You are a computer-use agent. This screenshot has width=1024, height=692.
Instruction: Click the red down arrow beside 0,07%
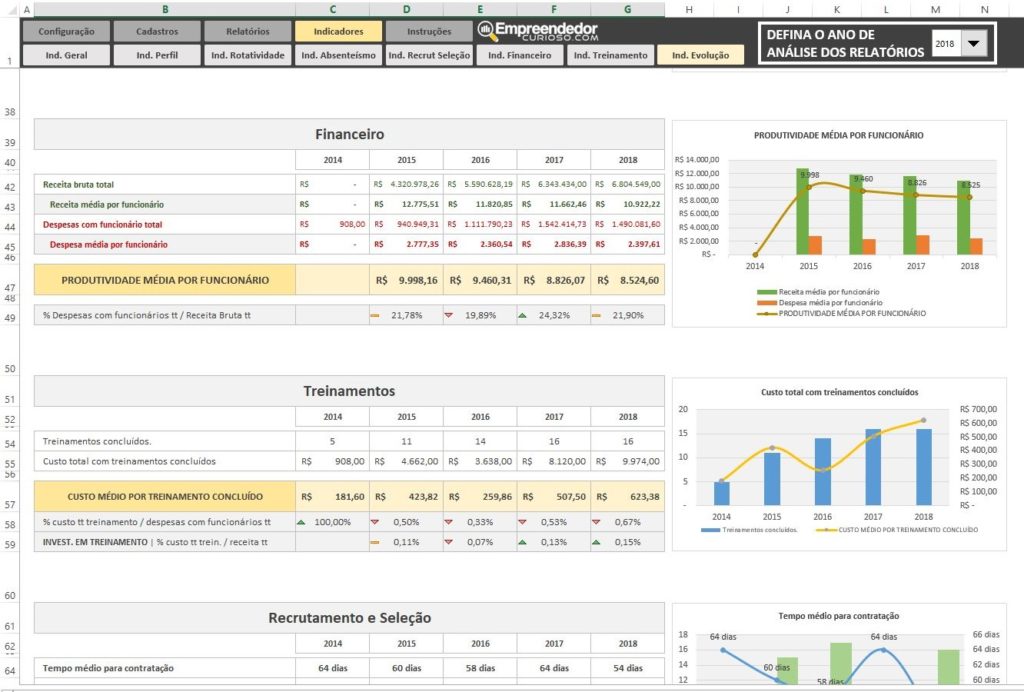click(x=449, y=542)
